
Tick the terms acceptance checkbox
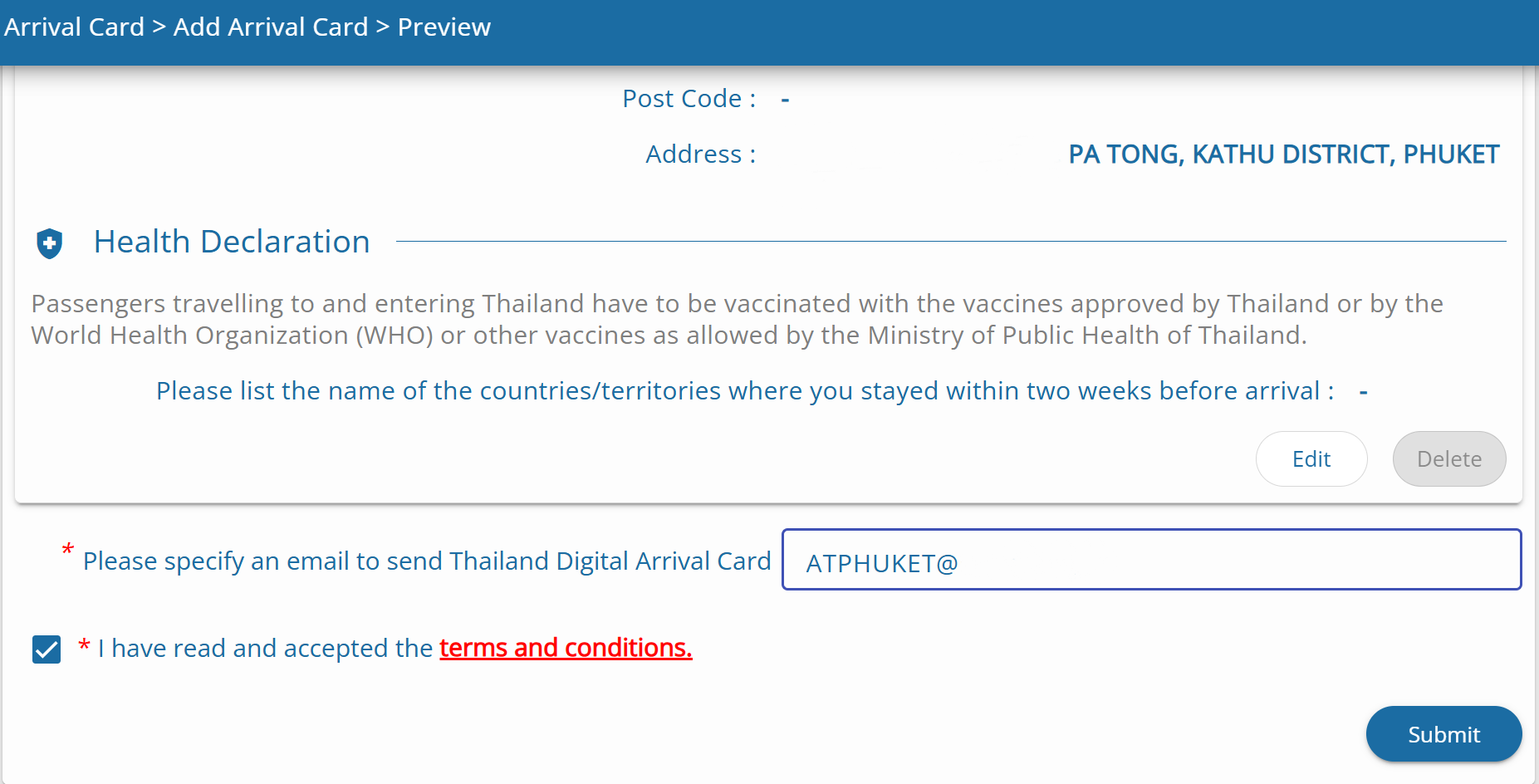pyautogui.click(x=47, y=649)
